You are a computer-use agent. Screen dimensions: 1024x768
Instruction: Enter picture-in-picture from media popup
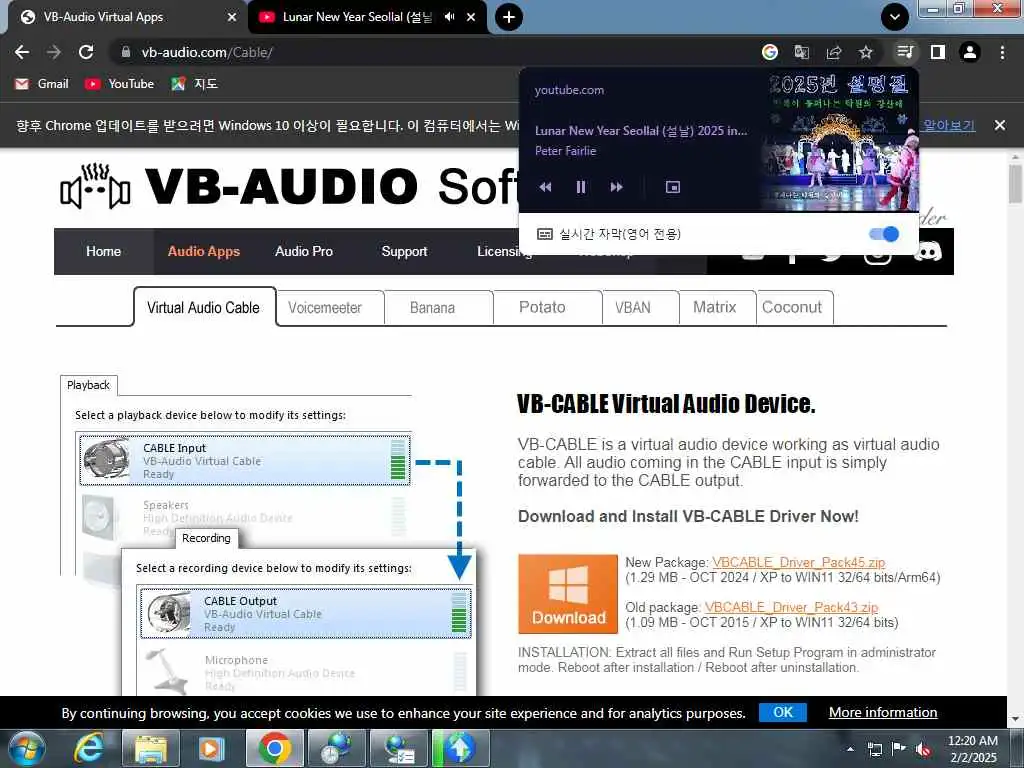673,187
